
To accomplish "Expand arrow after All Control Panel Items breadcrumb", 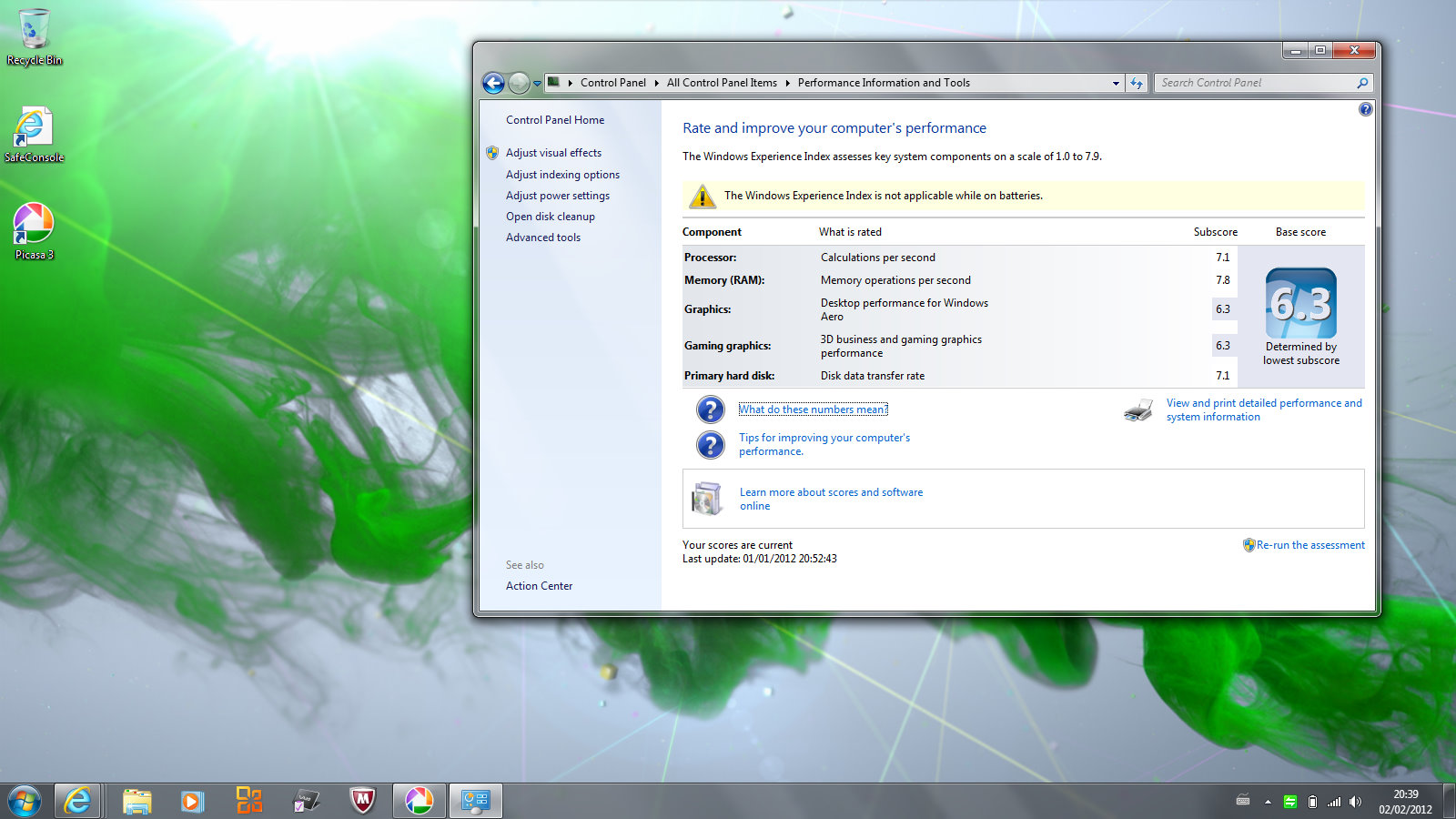I will point(787,83).
